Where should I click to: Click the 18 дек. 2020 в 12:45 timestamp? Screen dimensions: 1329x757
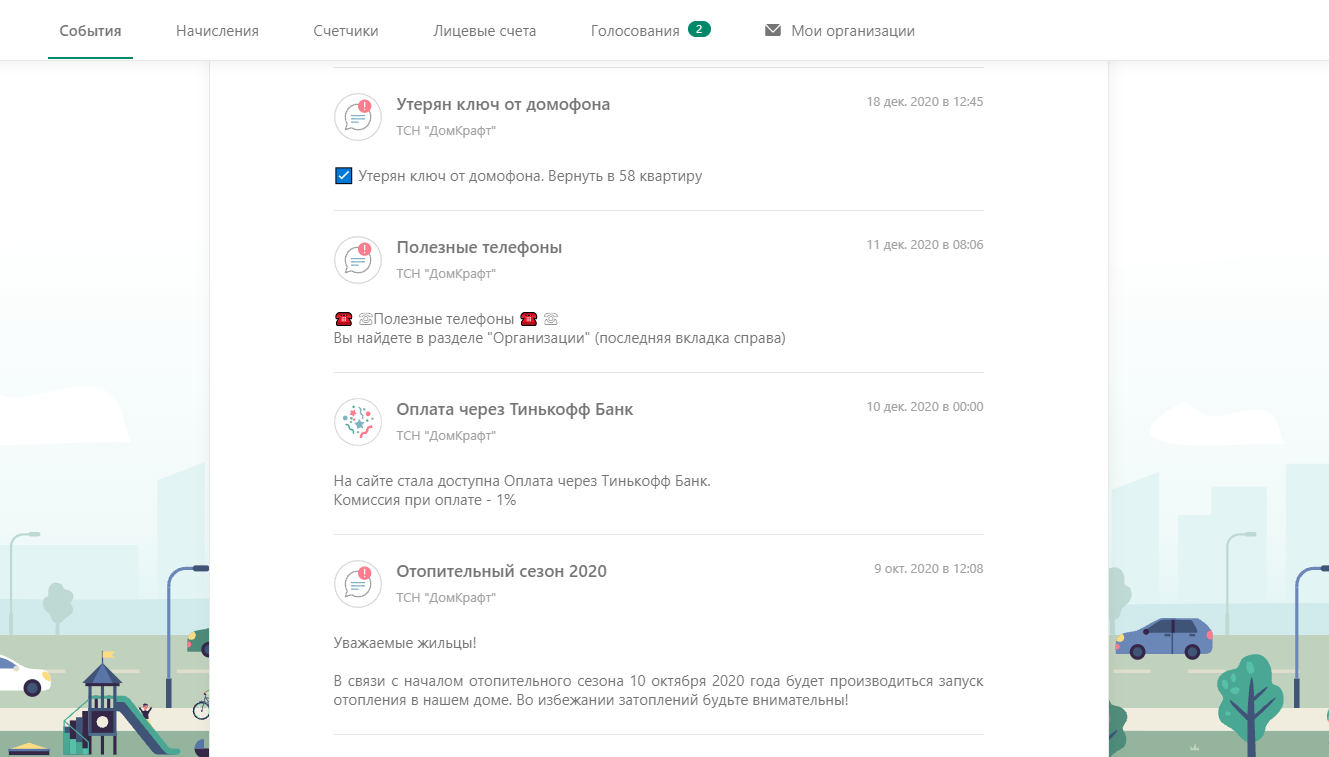point(925,102)
